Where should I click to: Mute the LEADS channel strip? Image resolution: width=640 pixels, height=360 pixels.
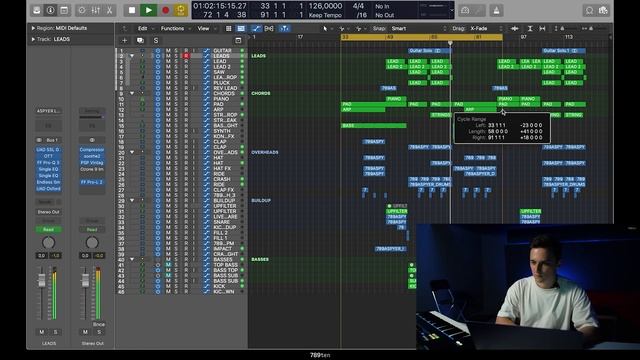pyautogui.click(x=42, y=332)
